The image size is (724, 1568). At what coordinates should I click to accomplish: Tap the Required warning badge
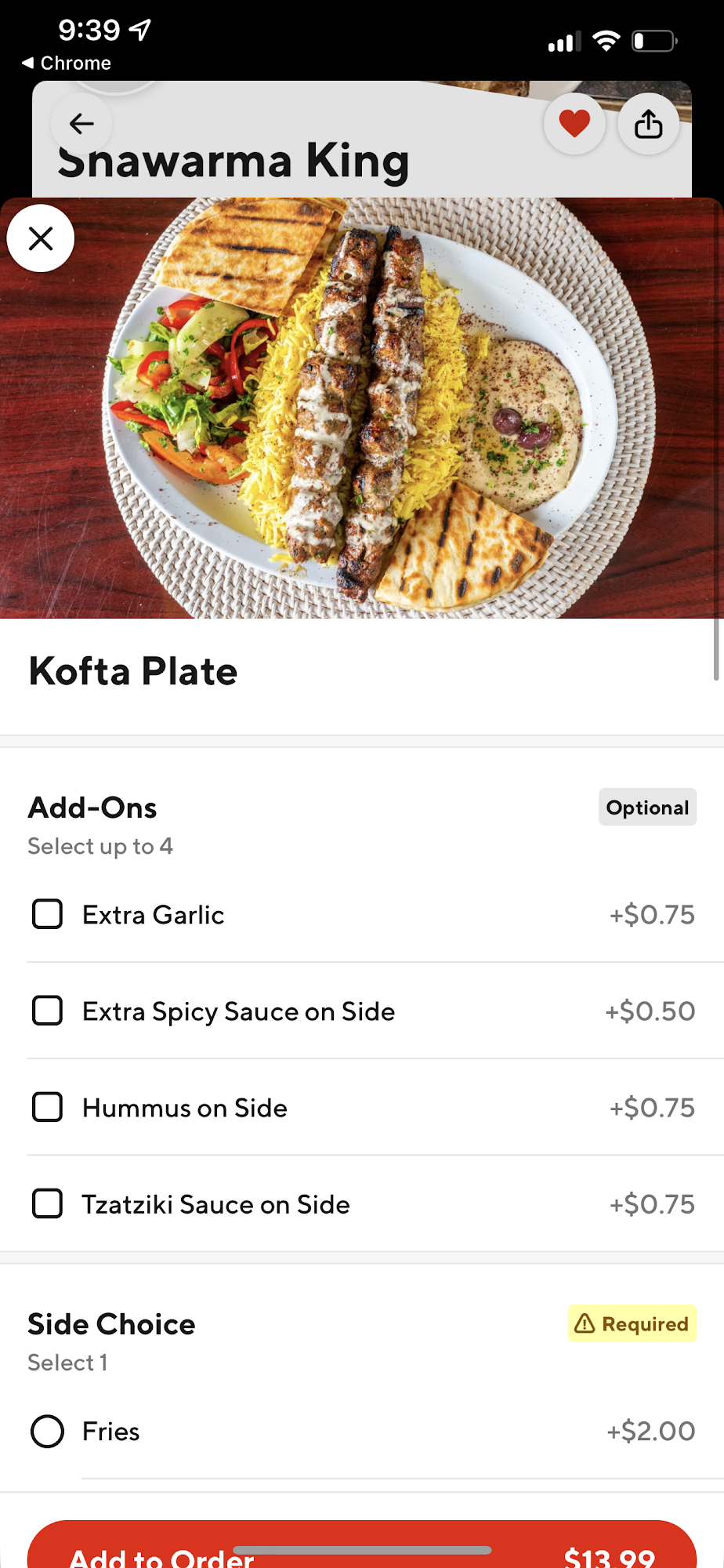(x=632, y=1323)
